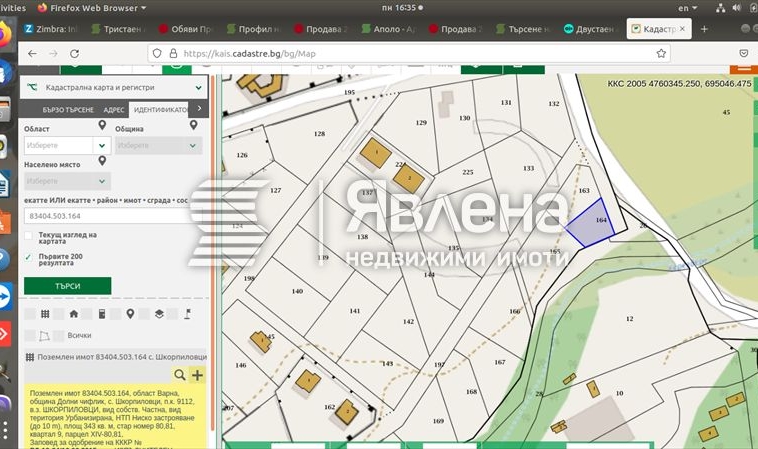Switch to Аполо browser tab
This screenshot has width=758, height=449.
tap(389, 29)
